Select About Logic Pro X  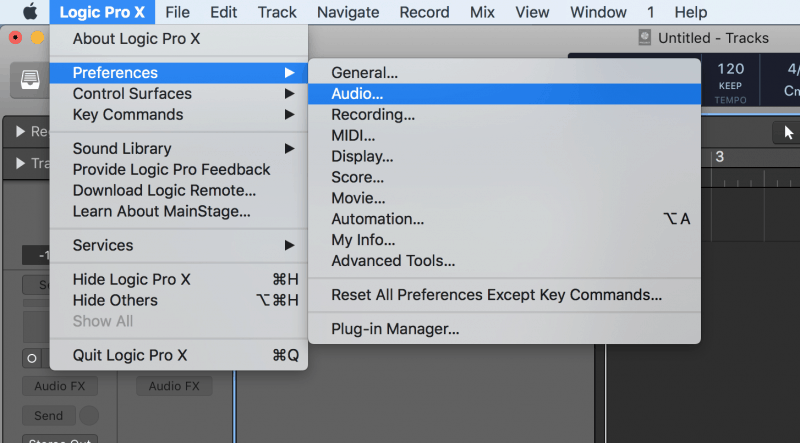click(179, 39)
